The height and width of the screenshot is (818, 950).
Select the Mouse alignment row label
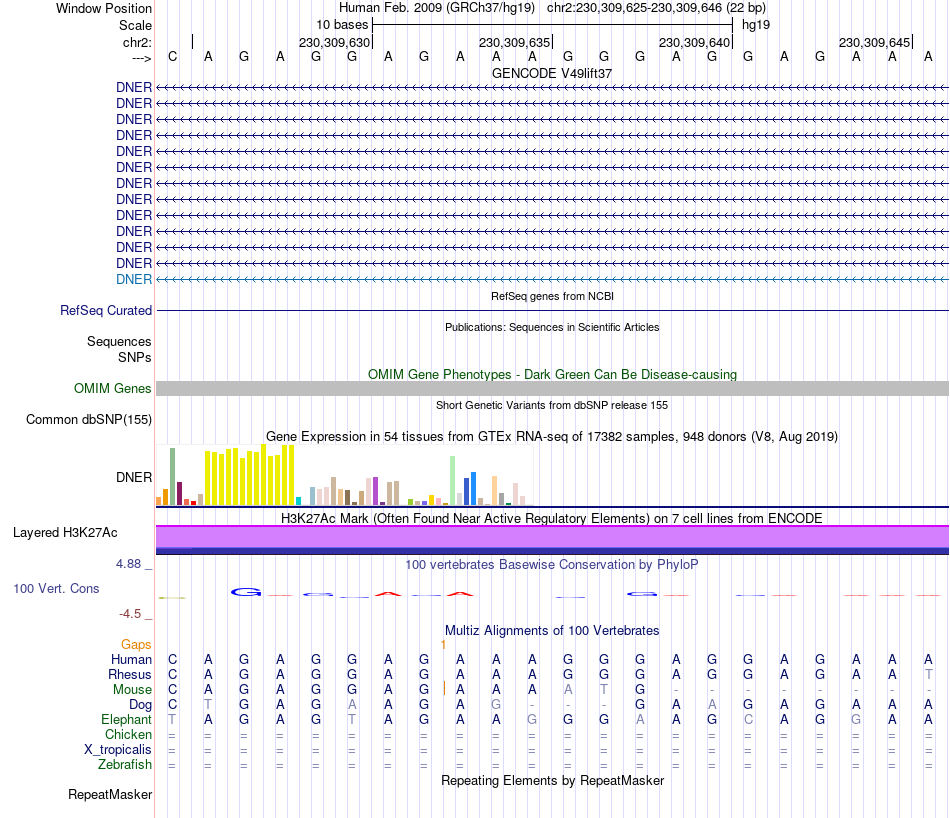point(132,690)
